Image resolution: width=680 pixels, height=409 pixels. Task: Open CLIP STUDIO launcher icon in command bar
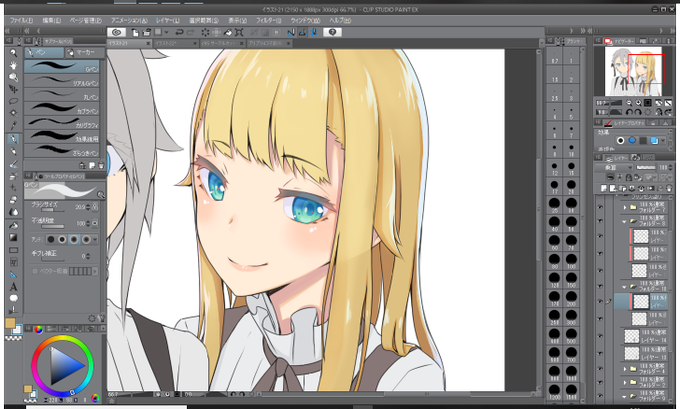[116, 32]
